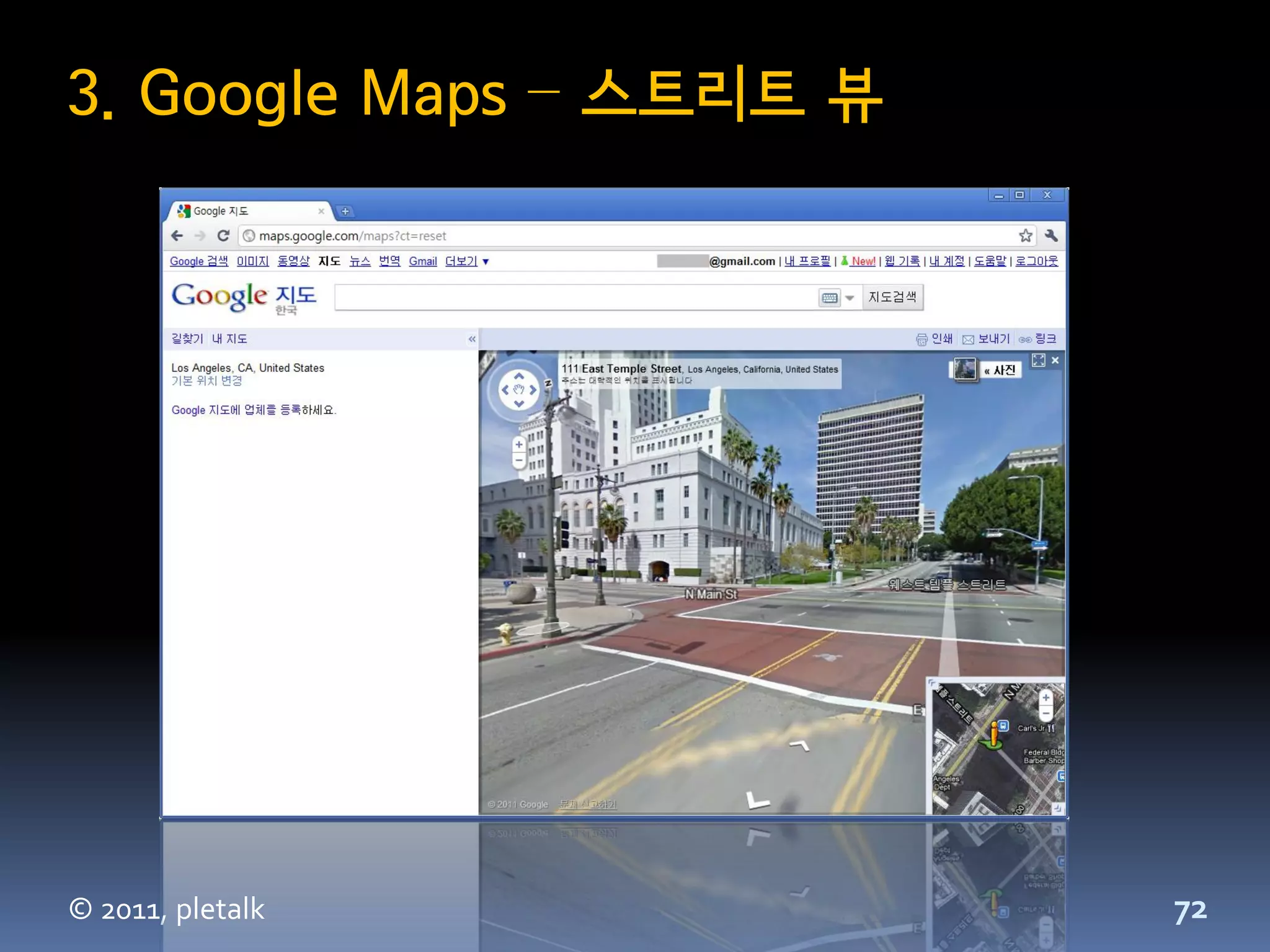Rotate Street View left with the compass arrow
Viewport: 1270px width, 952px height.
pyautogui.click(x=505, y=390)
